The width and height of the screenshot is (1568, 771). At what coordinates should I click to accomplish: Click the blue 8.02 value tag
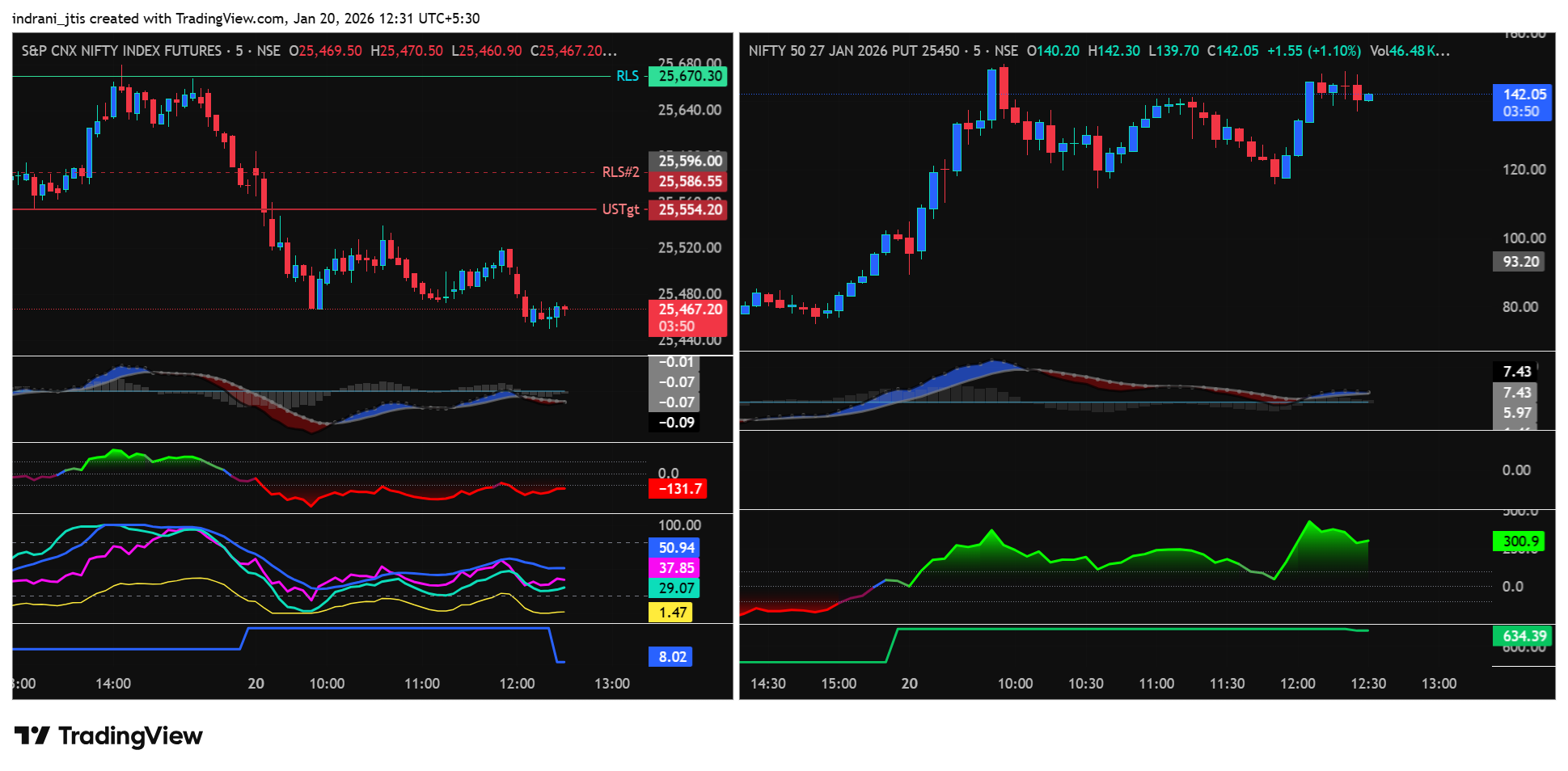[671, 657]
